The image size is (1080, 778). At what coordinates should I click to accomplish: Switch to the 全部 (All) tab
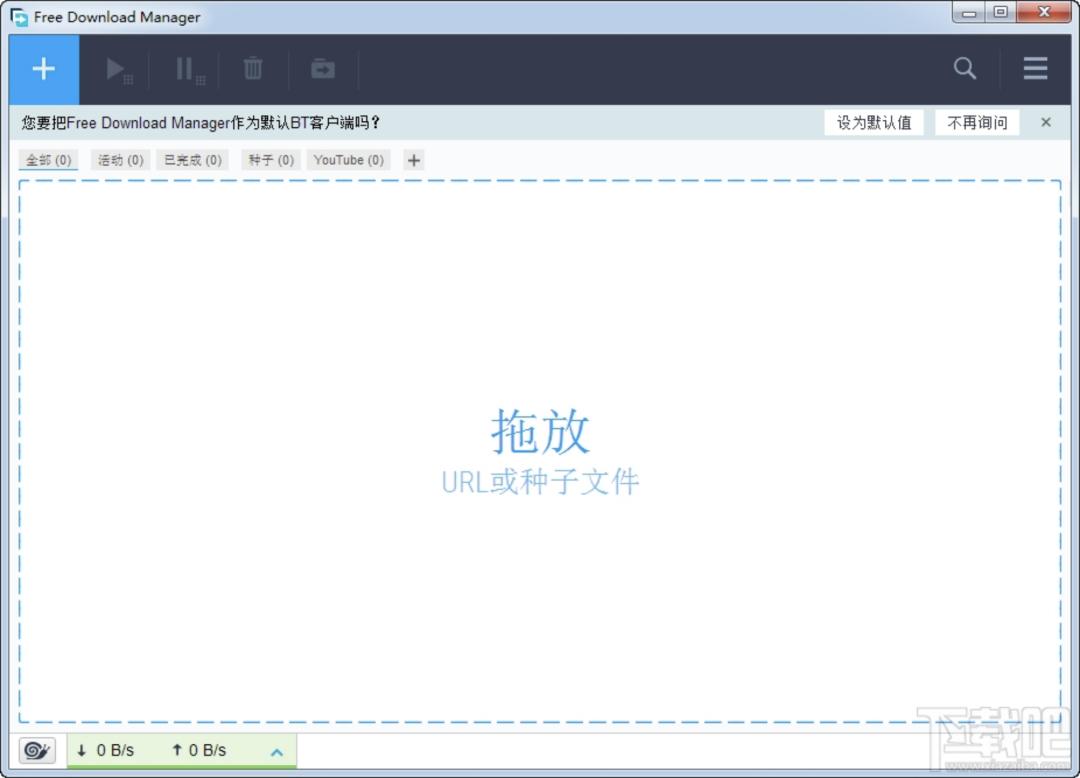click(48, 159)
